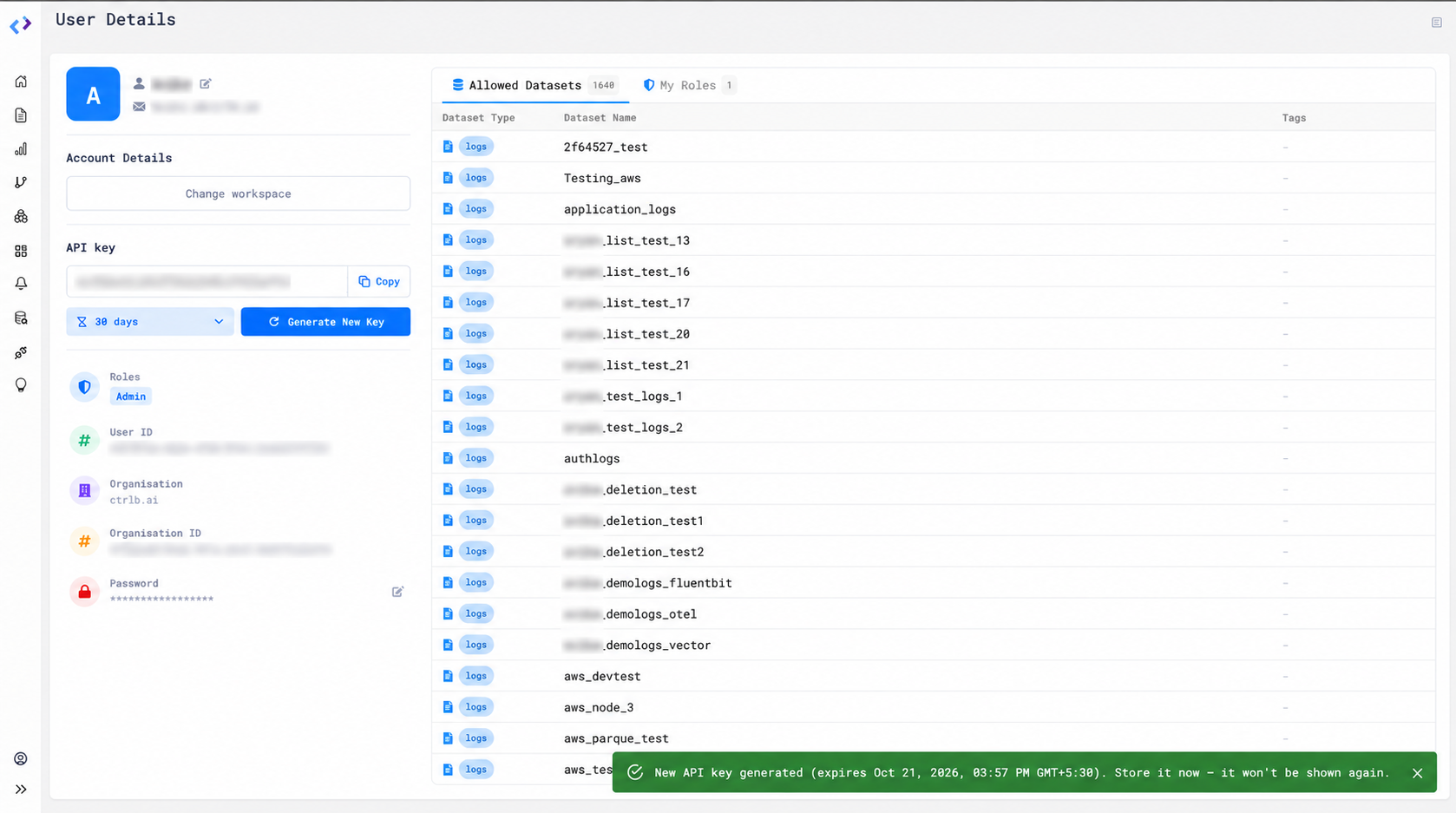Select the application_logs dataset name
1456x813 pixels.
coord(620,209)
